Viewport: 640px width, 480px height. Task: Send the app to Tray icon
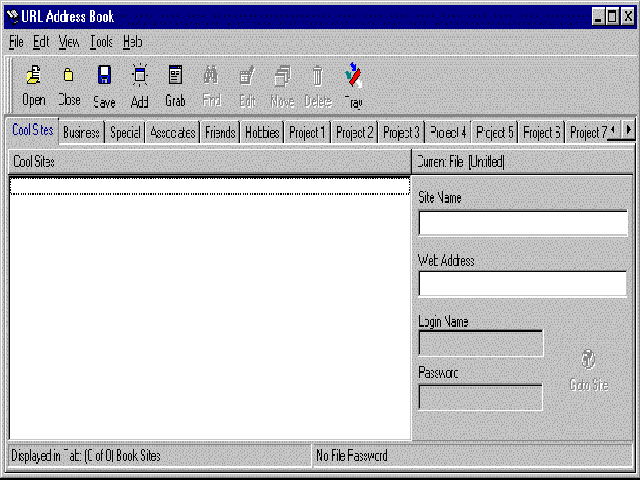click(x=353, y=76)
